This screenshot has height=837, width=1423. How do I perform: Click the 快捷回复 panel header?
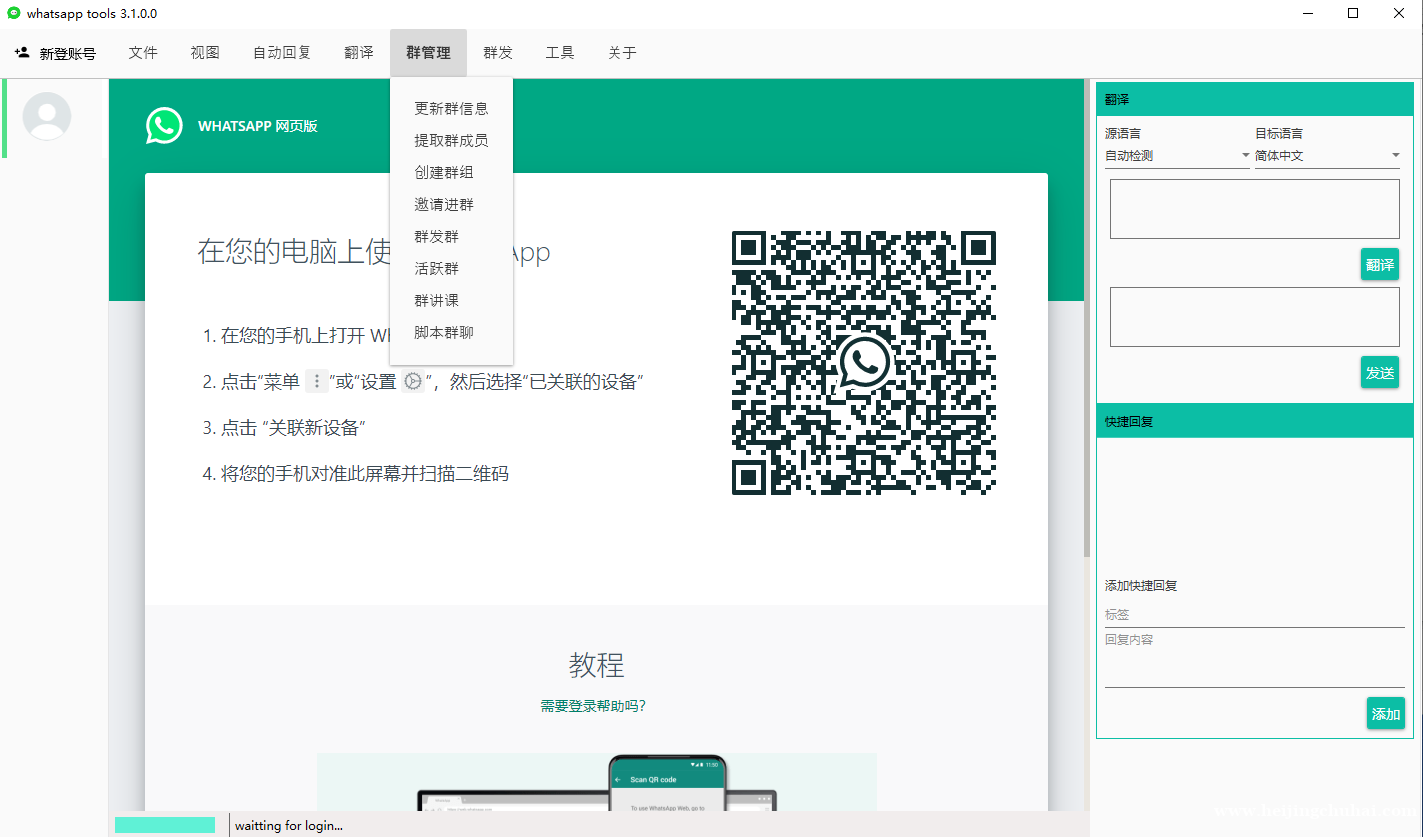pyautogui.click(x=1254, y=421)
